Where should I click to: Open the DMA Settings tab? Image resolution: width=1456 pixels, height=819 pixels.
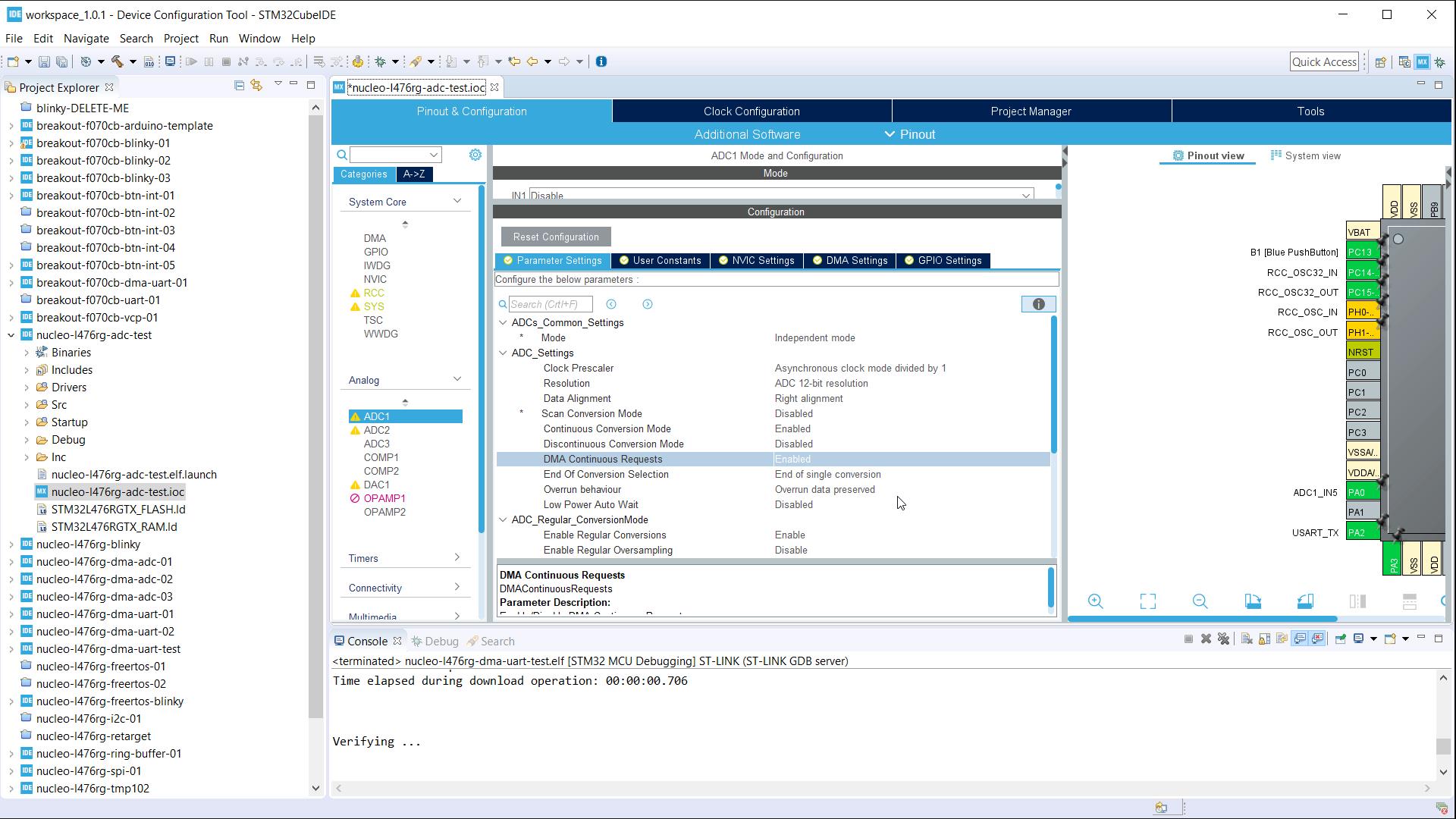click(849, 260)
